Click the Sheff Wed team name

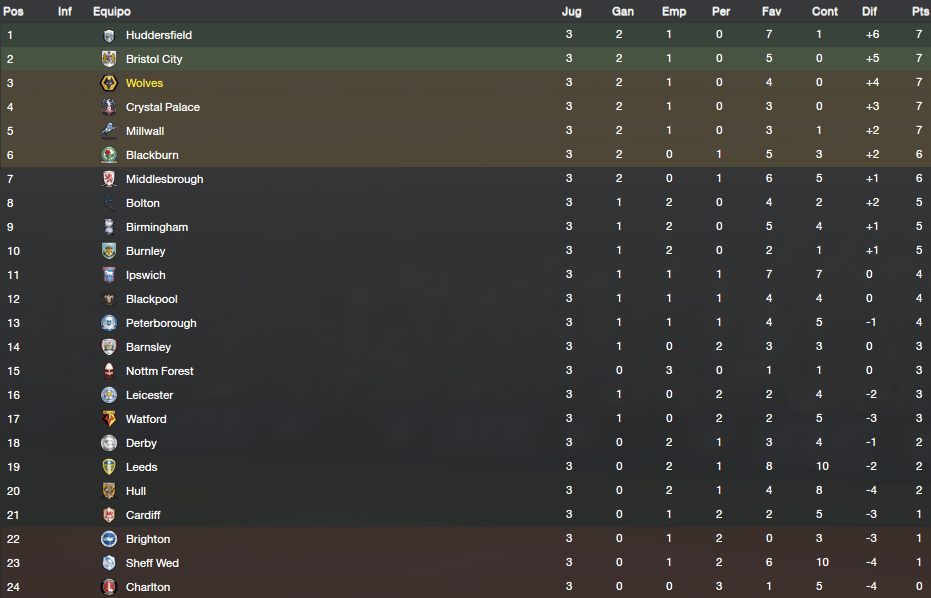click(x=152, y=563)
